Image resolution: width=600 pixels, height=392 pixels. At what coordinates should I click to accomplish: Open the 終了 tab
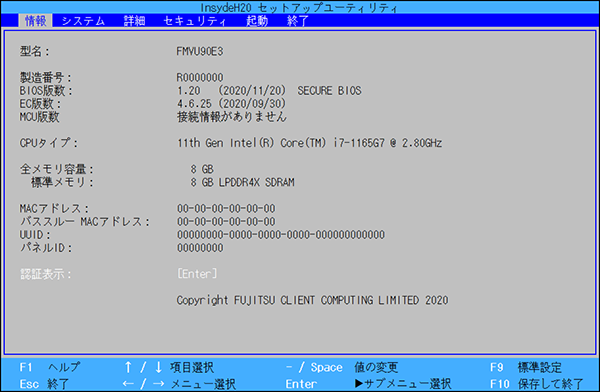pyautogui.click(x=298, y=21)
